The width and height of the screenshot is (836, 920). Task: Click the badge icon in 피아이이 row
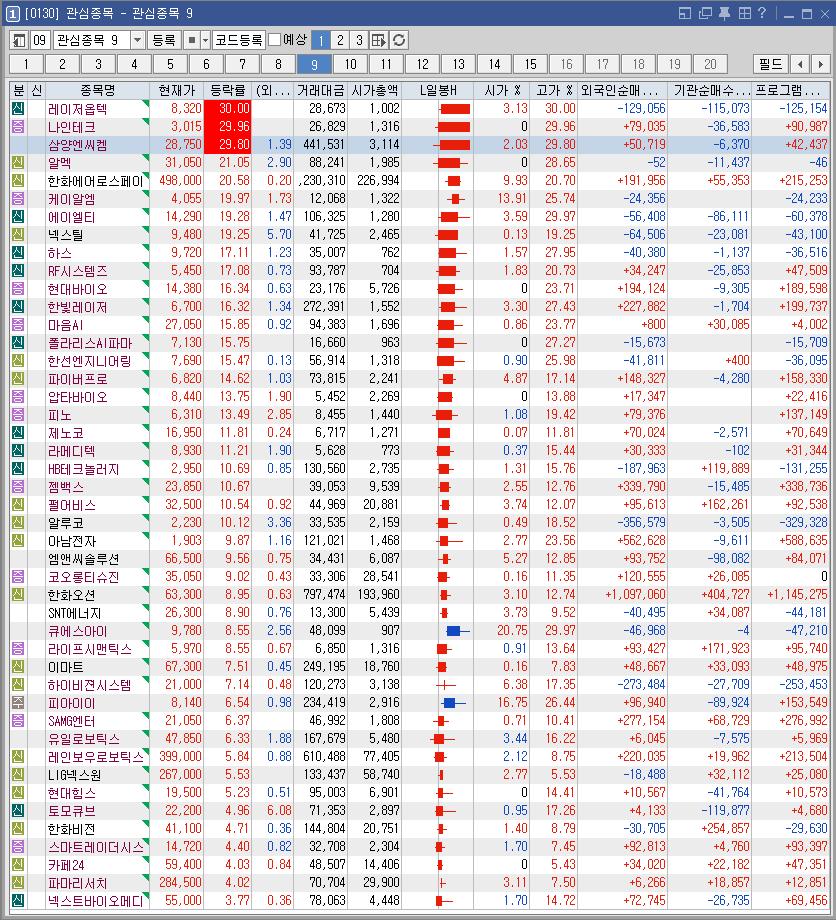(x=18, y=702)
